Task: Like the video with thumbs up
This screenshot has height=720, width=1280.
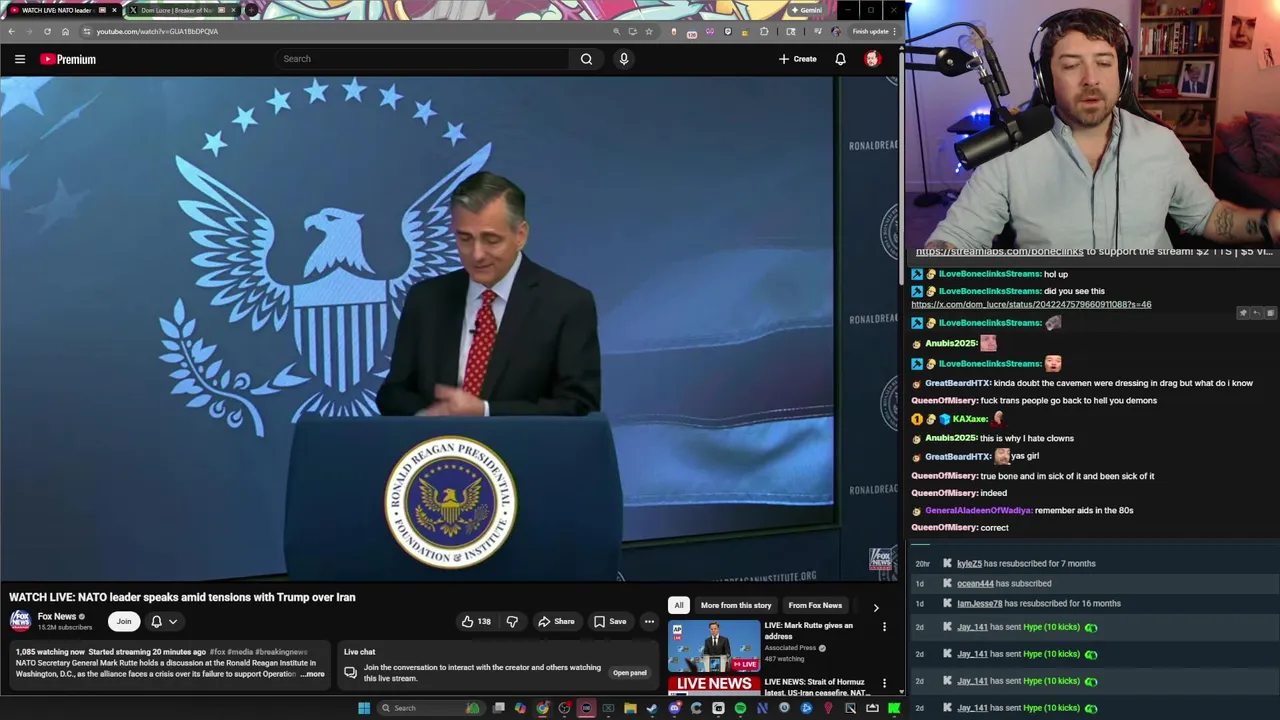Action: (476, 622)
